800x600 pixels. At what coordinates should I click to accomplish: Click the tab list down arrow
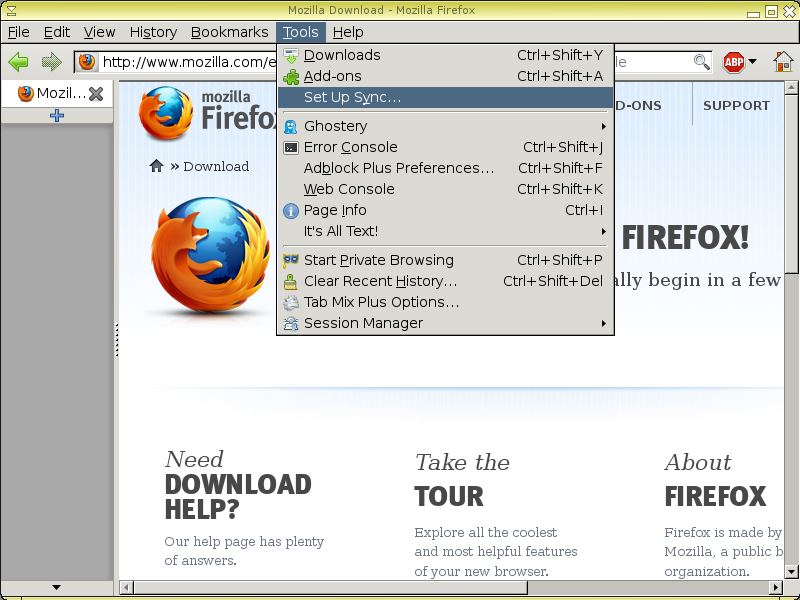(x=57, y=587)
